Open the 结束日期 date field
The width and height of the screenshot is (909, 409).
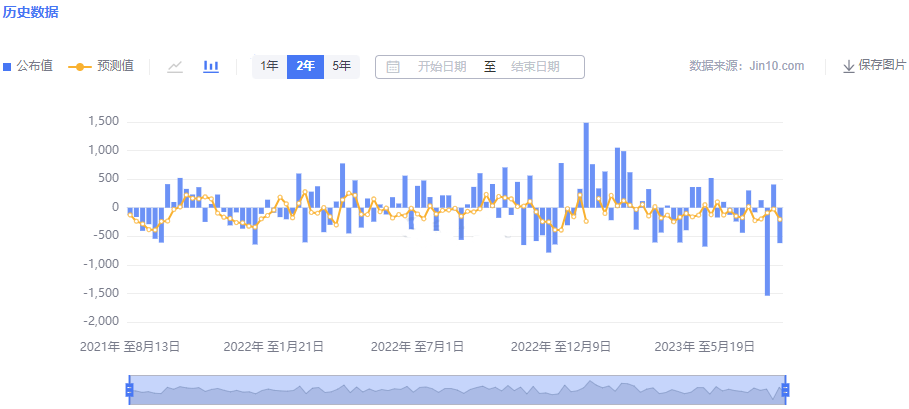[x=535, y=67]
